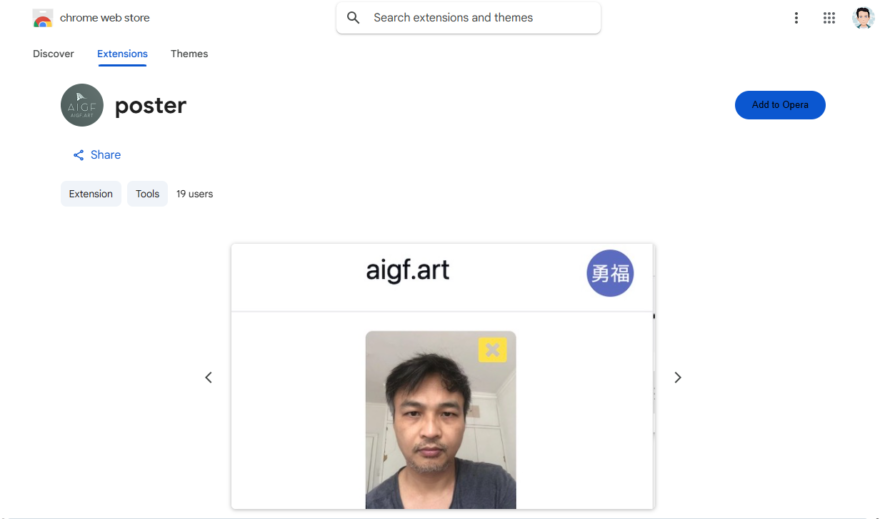This screenshot has height=519, width=885.
Task: Click the share icon beside Share
Action: pyautogui.click(x=78, y=155)
